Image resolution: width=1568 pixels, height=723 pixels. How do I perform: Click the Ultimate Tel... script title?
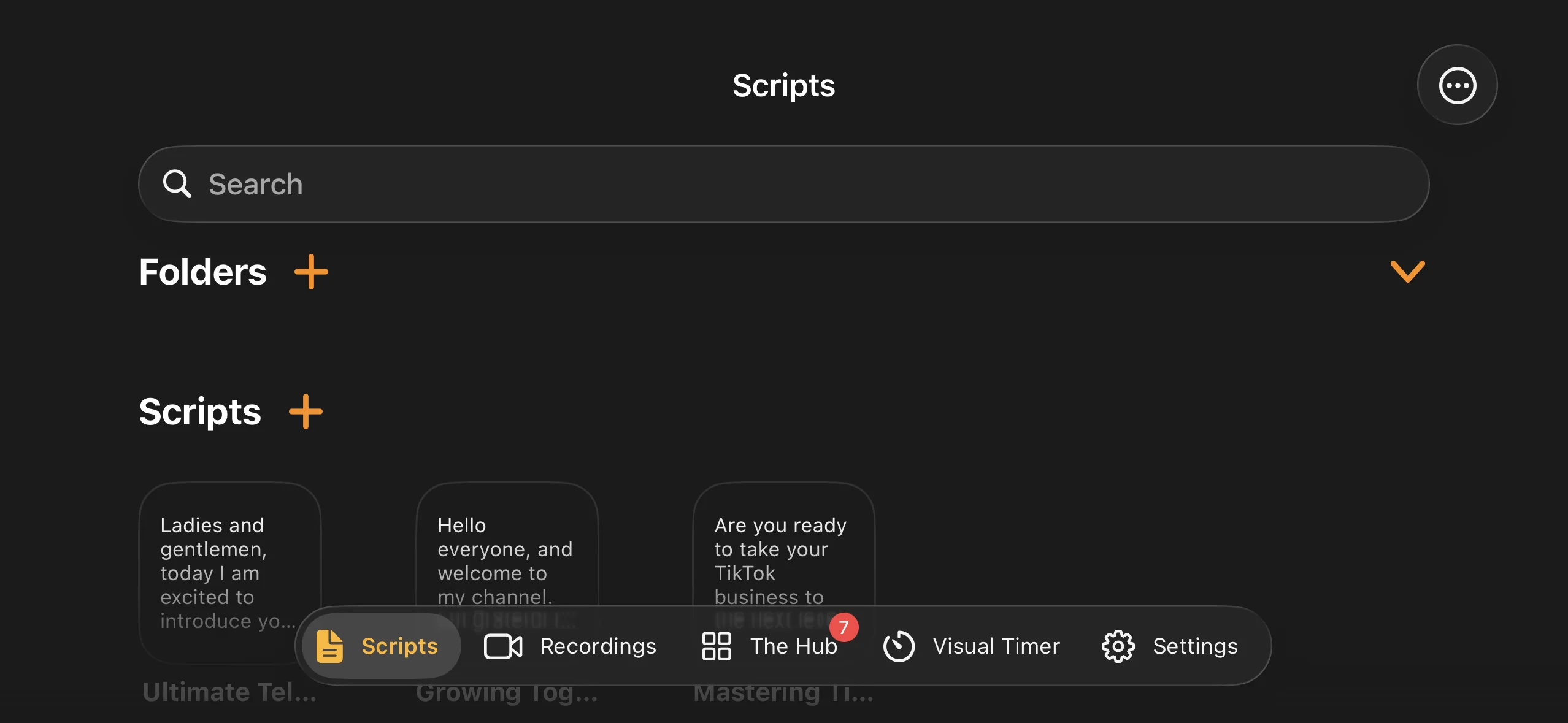point(229,692)
